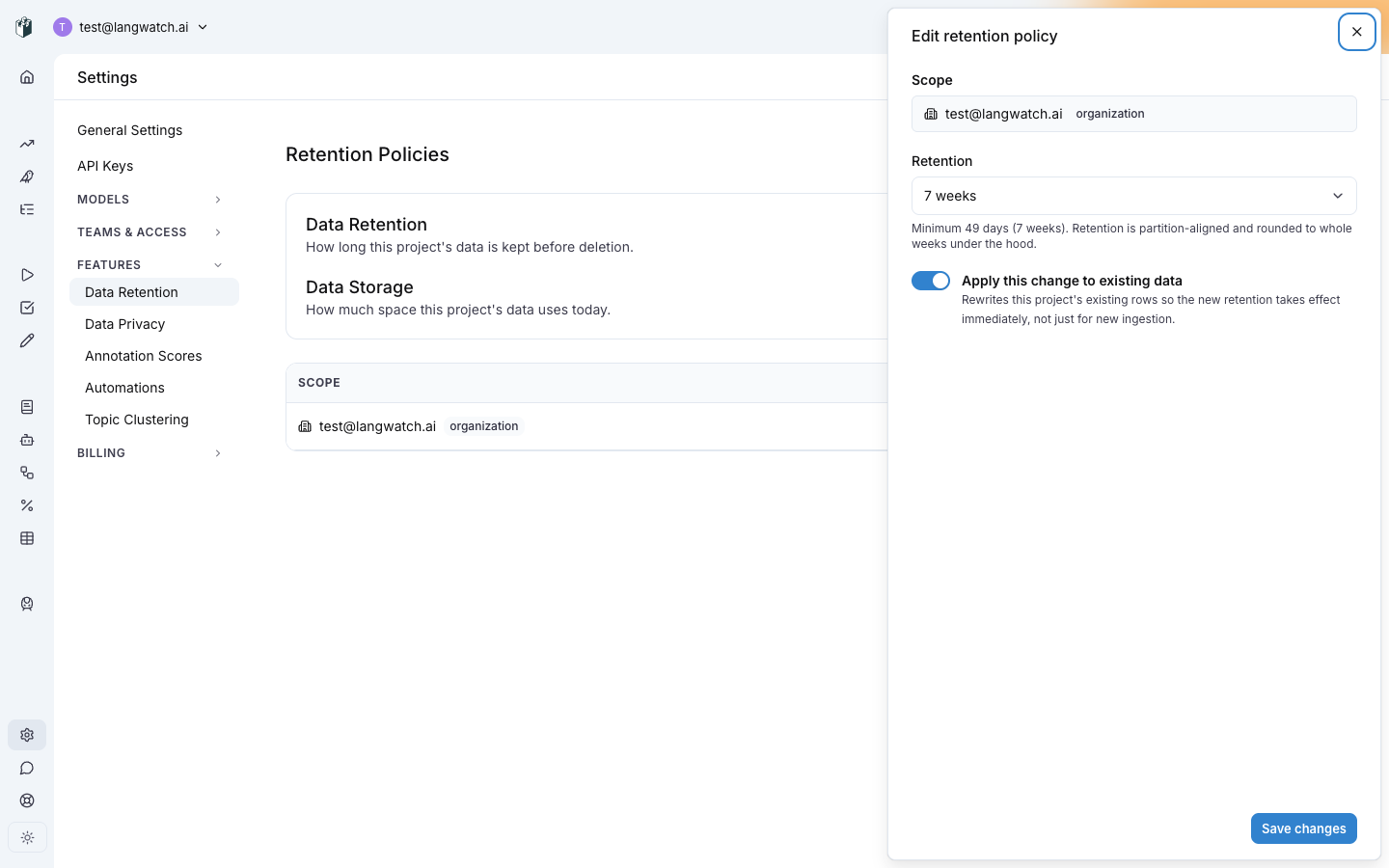Open the Retention 7 weeks dropdown
Viewport: 1389px width, 868px height.
(1134, 196)
